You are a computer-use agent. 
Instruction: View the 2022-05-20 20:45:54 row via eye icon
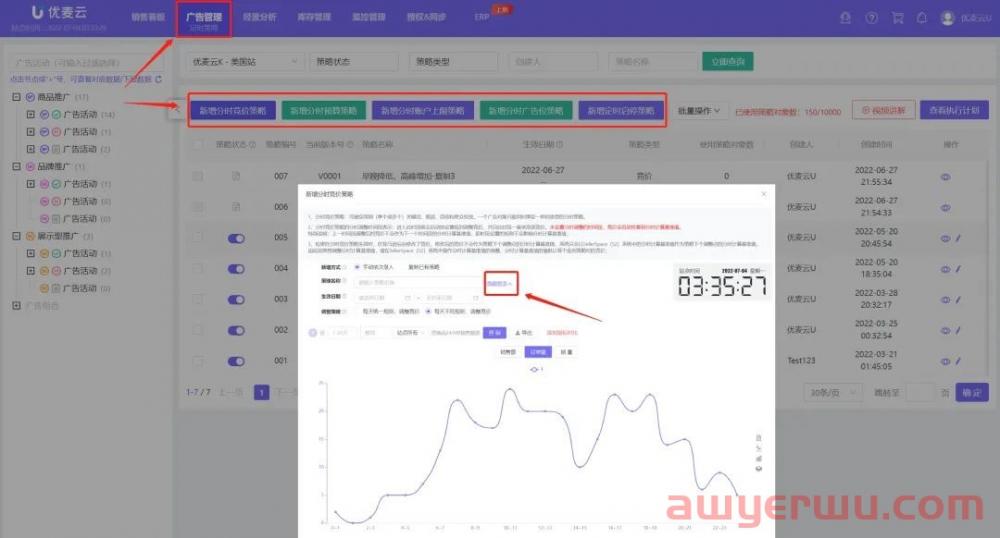(945, 238)
